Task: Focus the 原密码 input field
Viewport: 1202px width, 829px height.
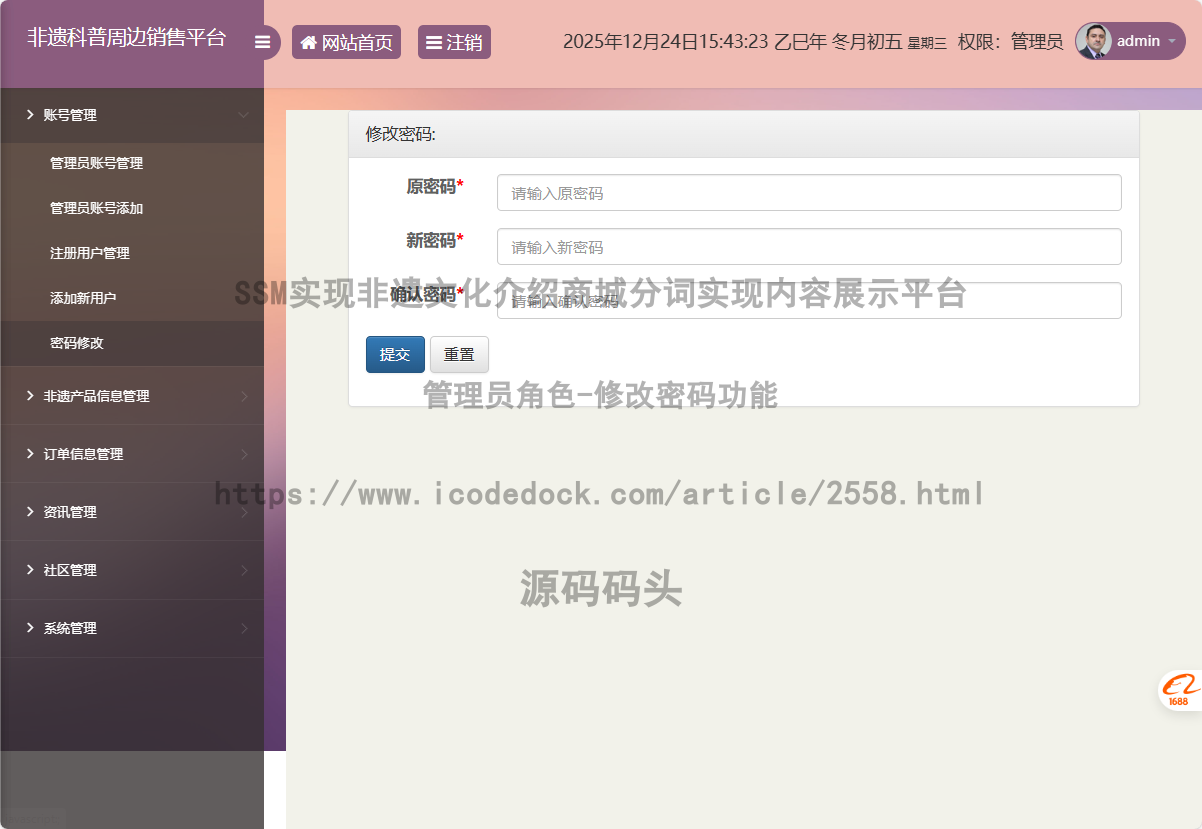Action: coord(808,193)
